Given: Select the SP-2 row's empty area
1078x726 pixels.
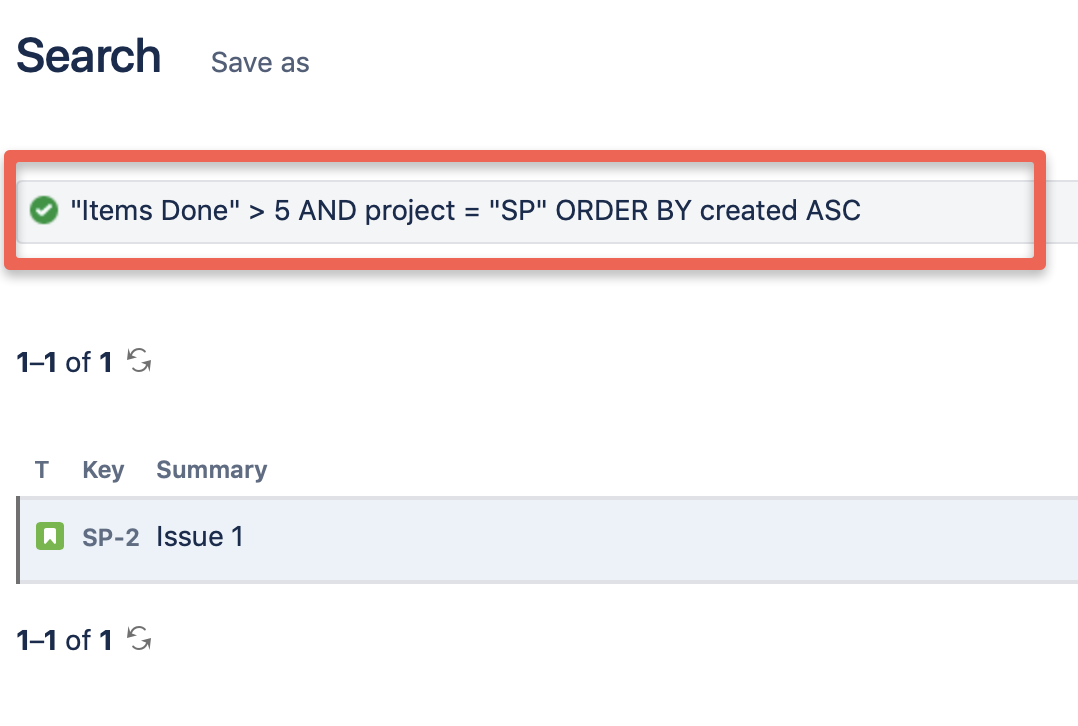Looking at the screenshot, I should pyautogui.click(x=650, y=538).
